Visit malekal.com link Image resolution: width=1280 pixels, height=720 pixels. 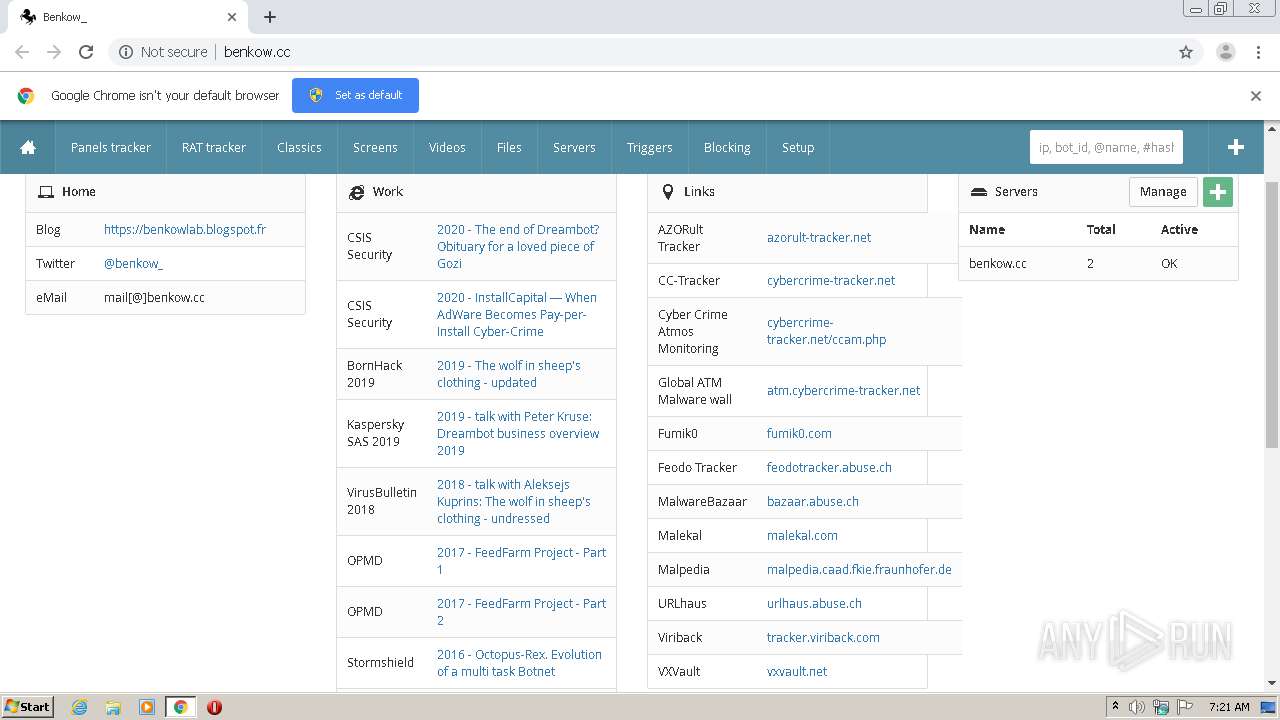[802, 535]
